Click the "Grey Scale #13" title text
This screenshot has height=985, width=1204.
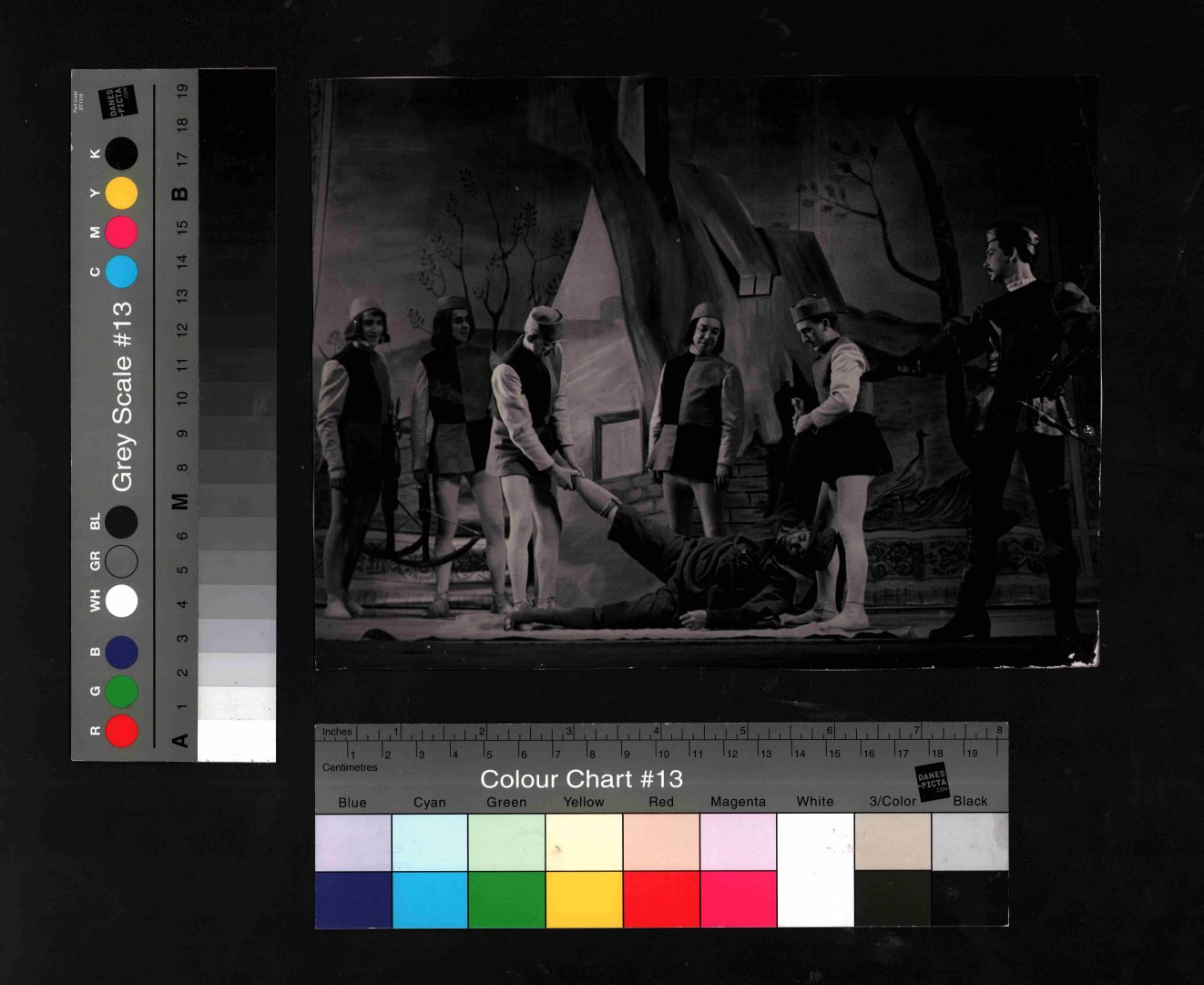122,396
